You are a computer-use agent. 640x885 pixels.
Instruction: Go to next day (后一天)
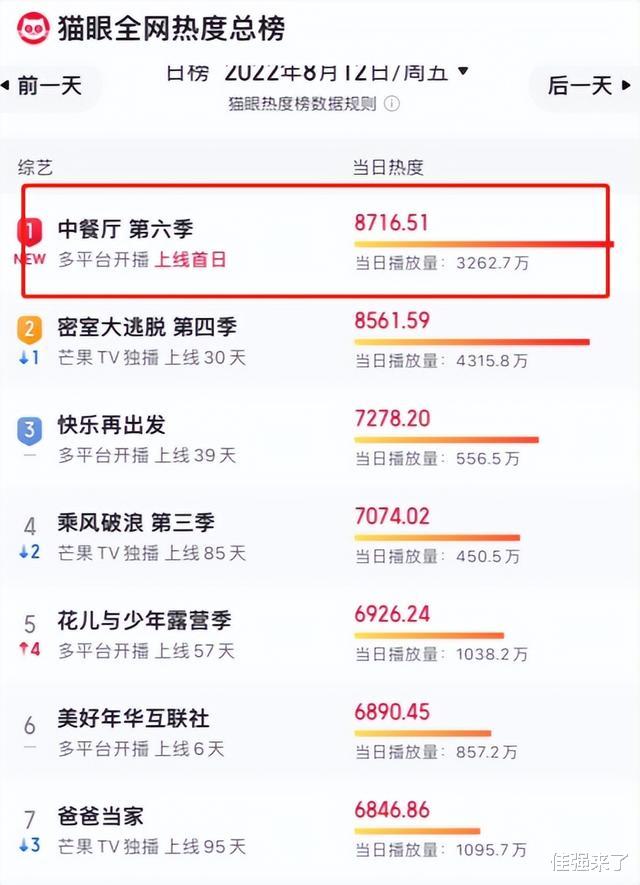pyautogui.click(x=589, y=86)
